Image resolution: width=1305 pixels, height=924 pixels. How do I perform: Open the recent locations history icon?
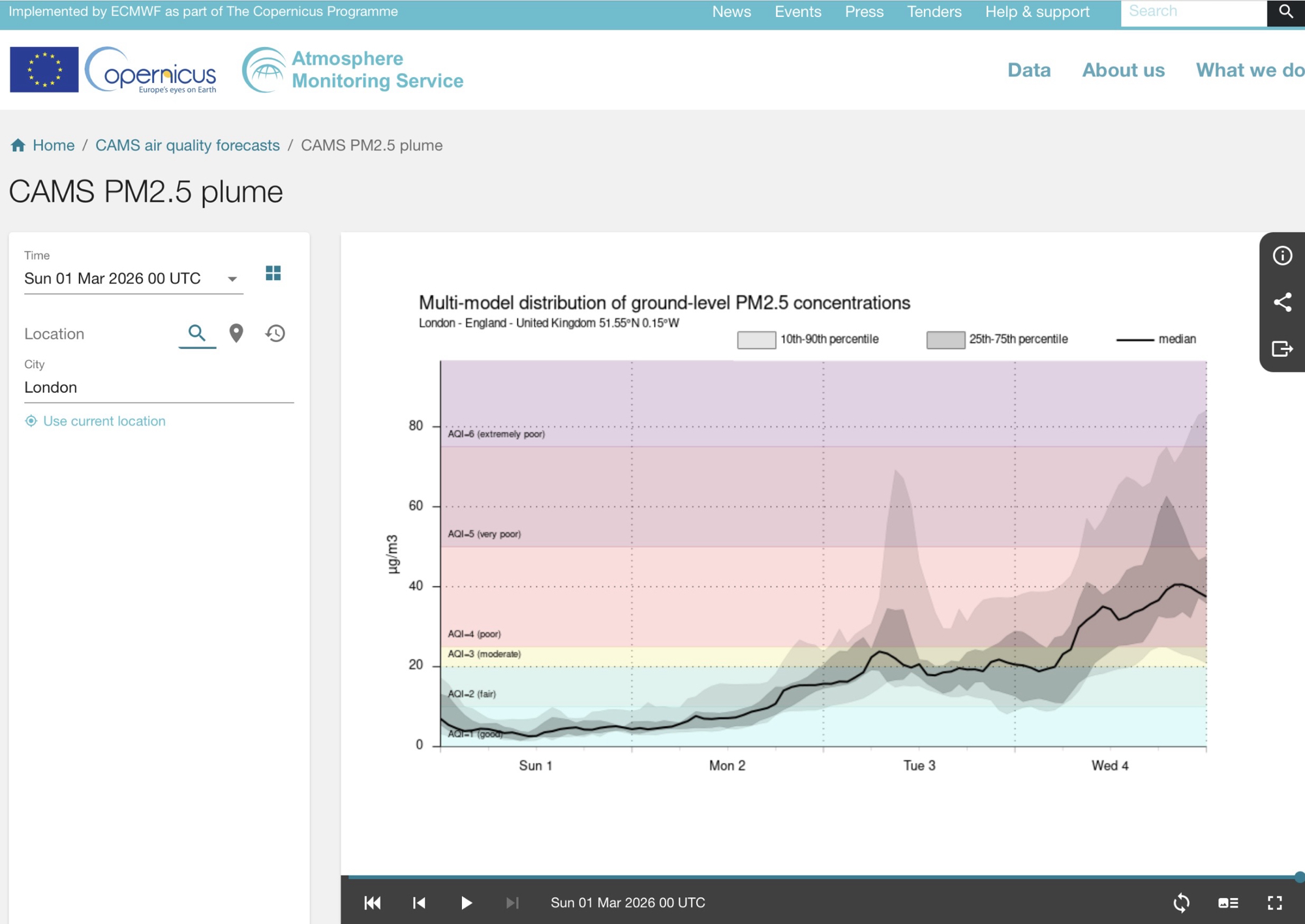(275, 333)
